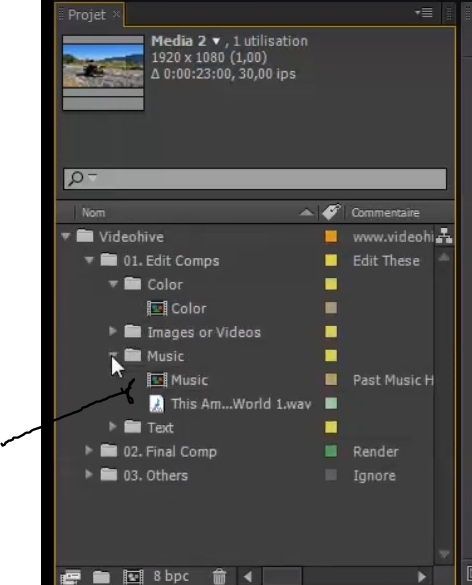Select the row named 03. Others
Screen dimensions: 472x585
coord(156,476)
